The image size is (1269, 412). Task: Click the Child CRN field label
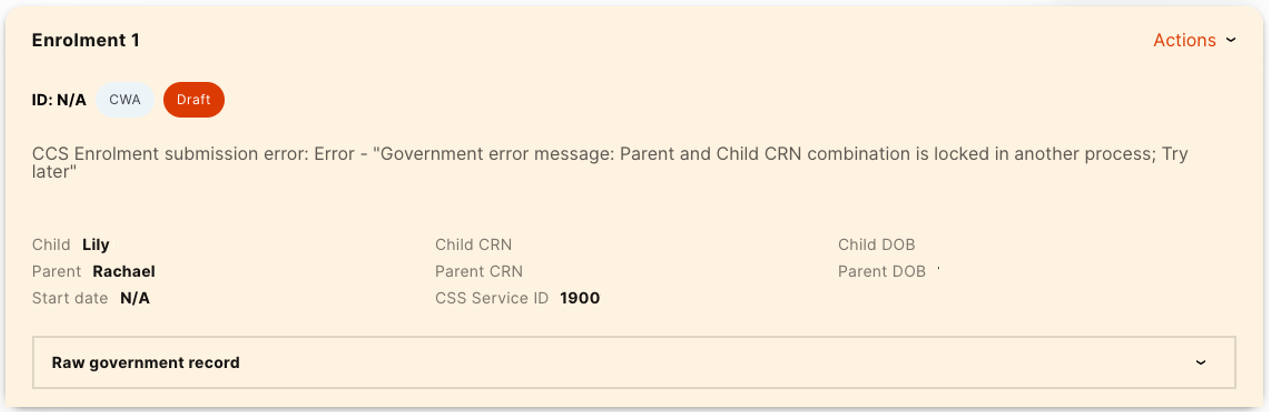click(x=474, y=245)
